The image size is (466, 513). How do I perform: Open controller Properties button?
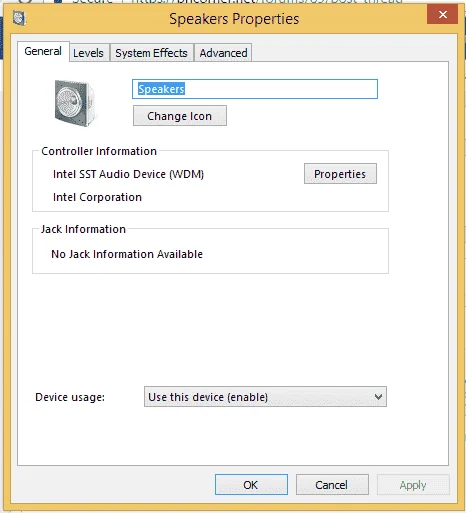point(340,174)
